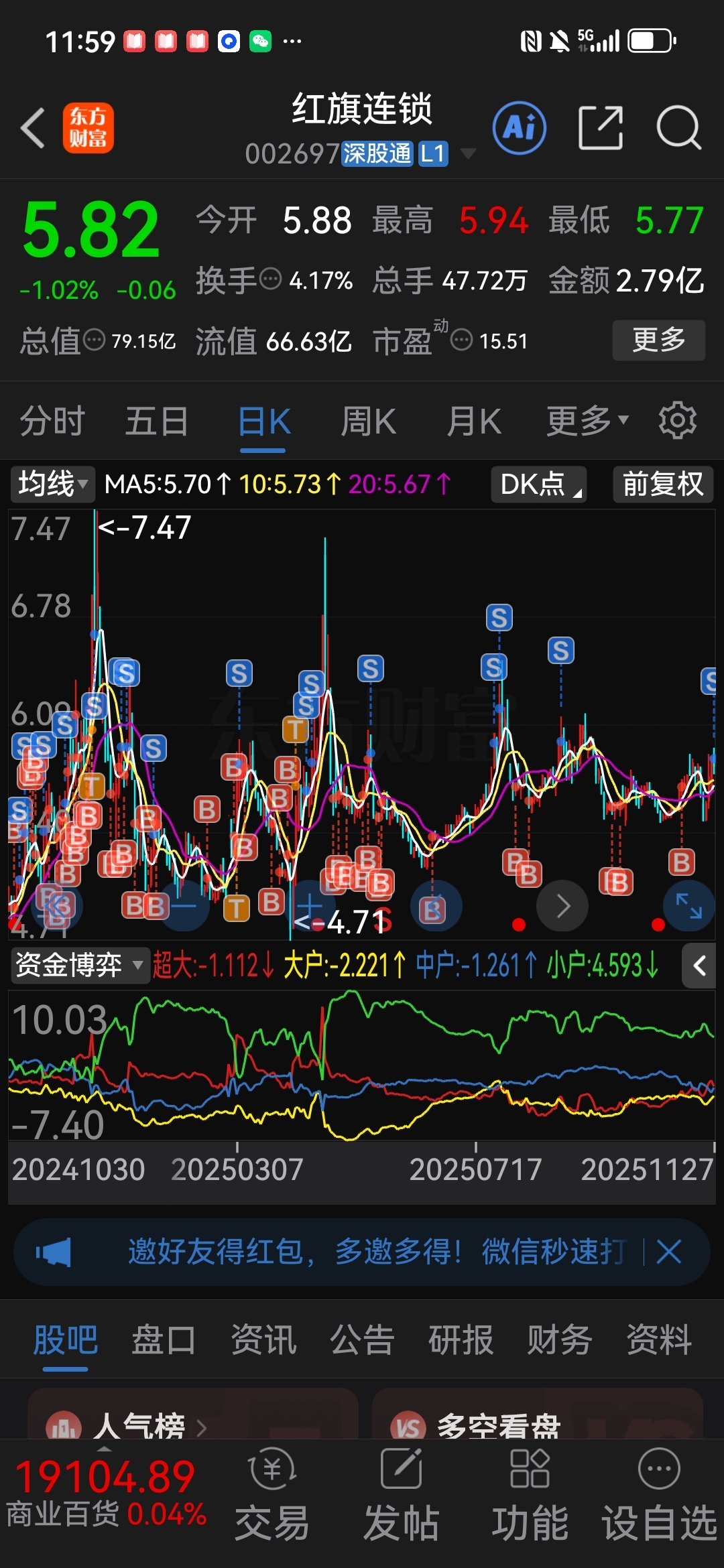Tap the 超大:-1.112 fund value
Viewport: 724px width, 1568px height.
(x=214, y=966)
